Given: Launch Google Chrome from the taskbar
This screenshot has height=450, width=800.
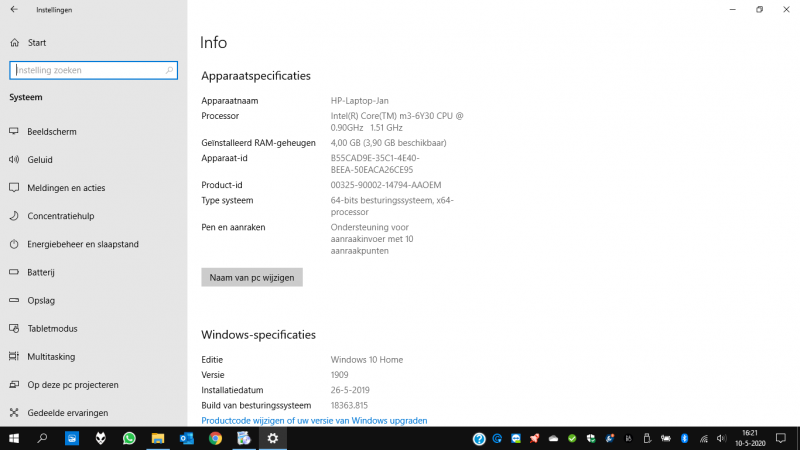Looking at the screenshot, I should [215, 438].
